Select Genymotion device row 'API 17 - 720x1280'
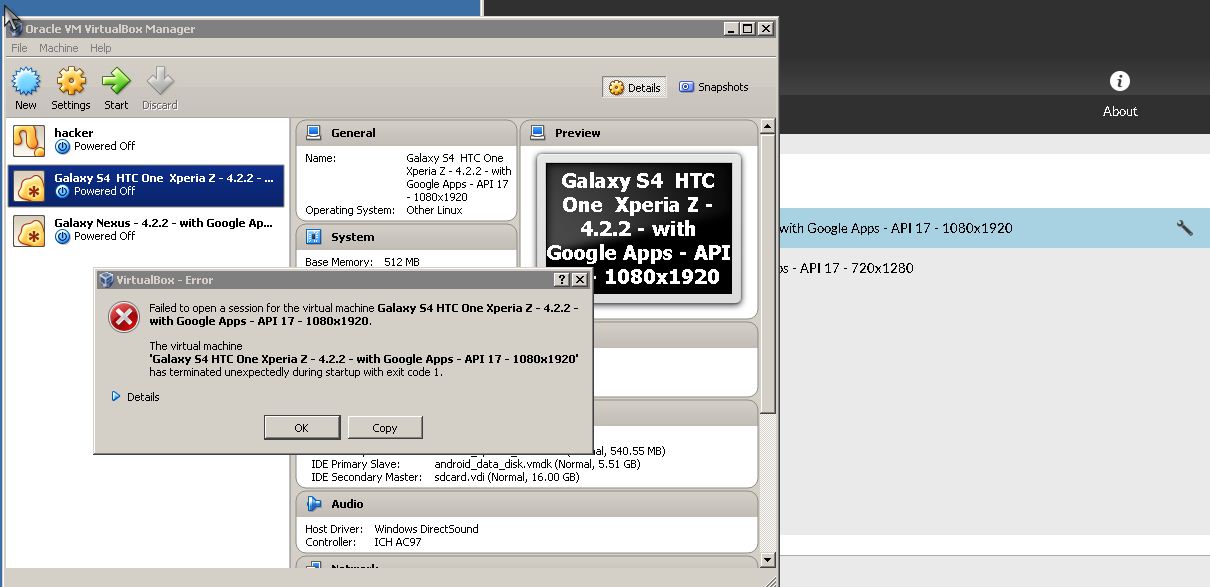 tap(994, 268)
